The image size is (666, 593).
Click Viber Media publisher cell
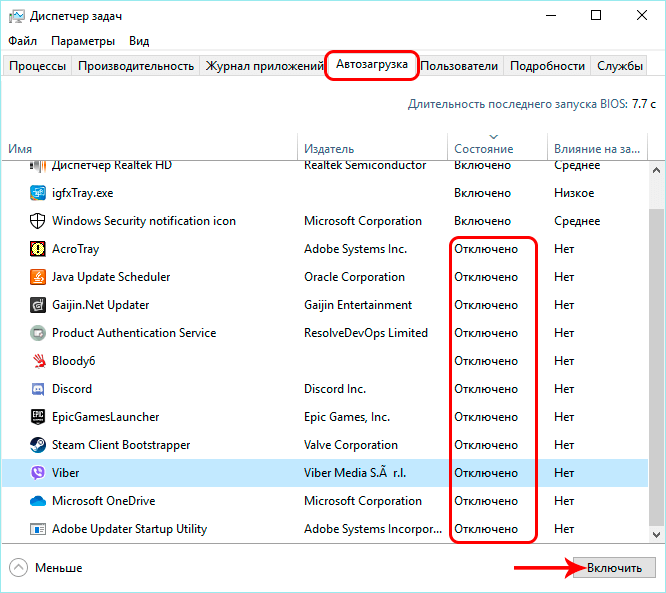[x=355, y=473]
